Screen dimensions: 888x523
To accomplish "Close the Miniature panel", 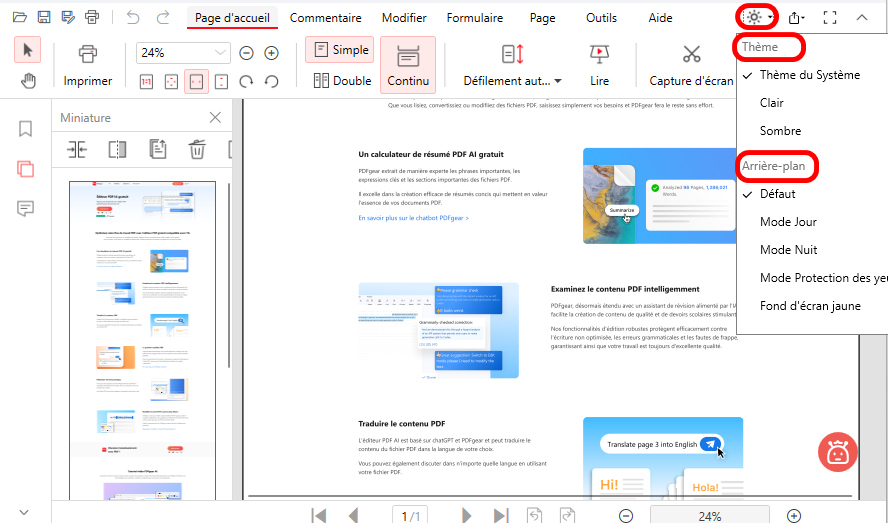I will (215, 117).
